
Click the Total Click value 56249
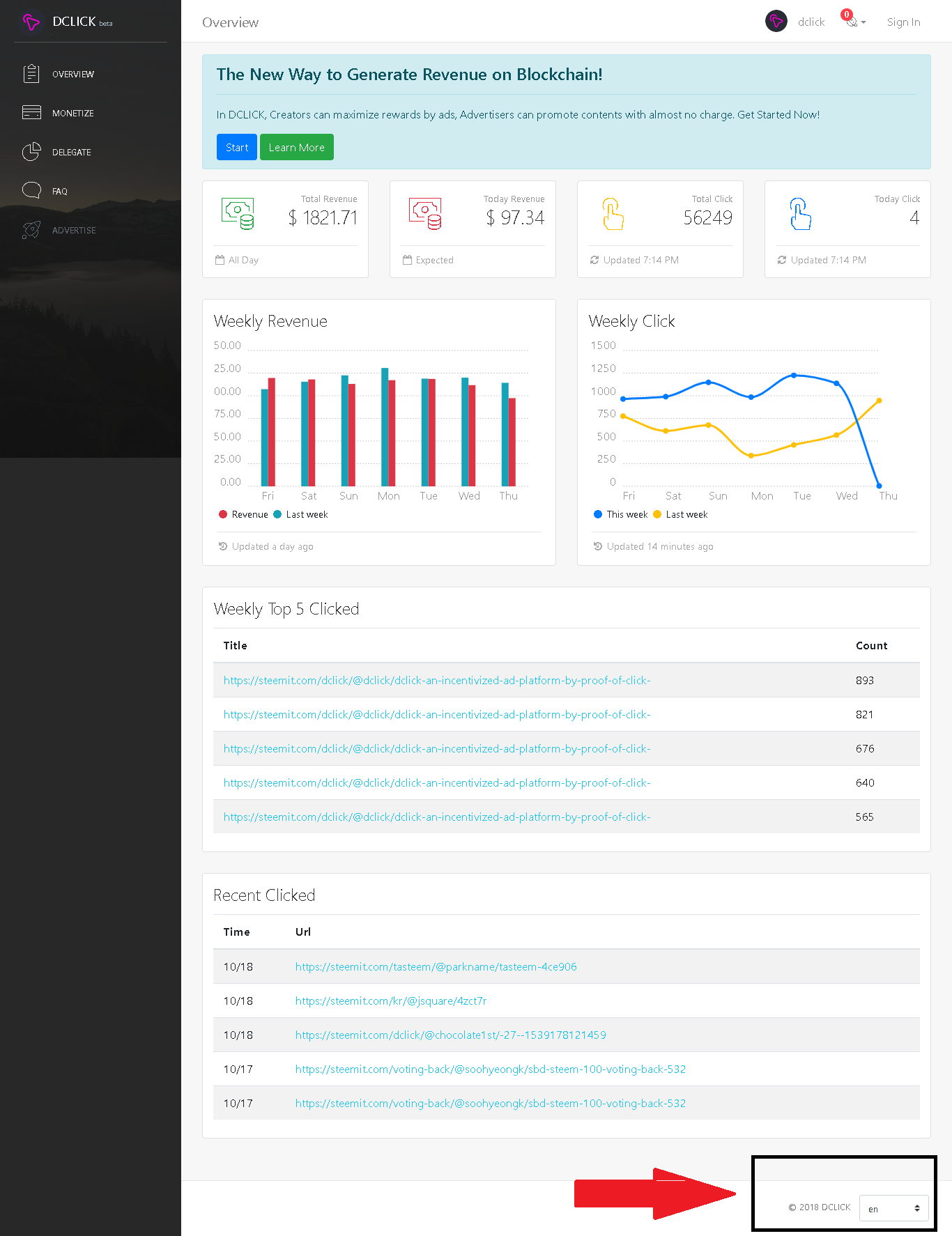pos(707,218)
